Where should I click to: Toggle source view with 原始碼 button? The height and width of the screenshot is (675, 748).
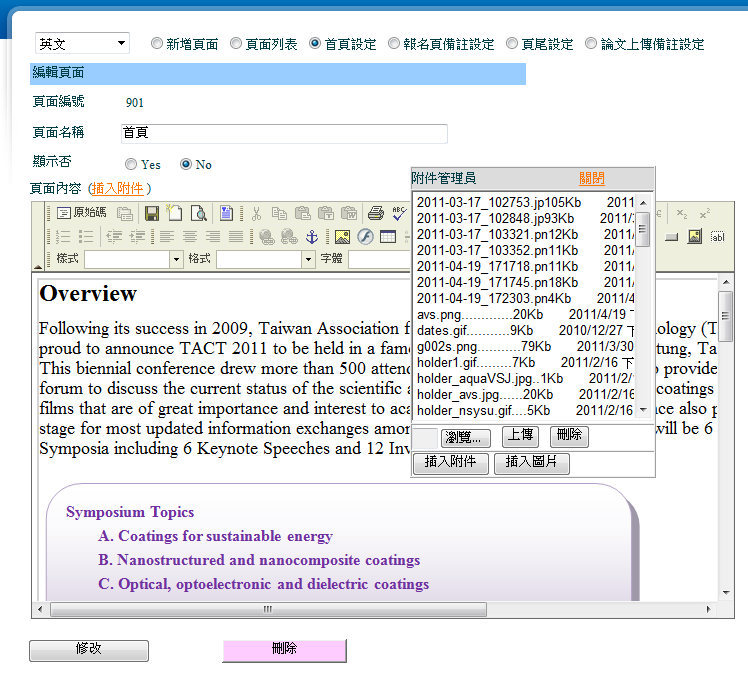[x=81, y=213]
